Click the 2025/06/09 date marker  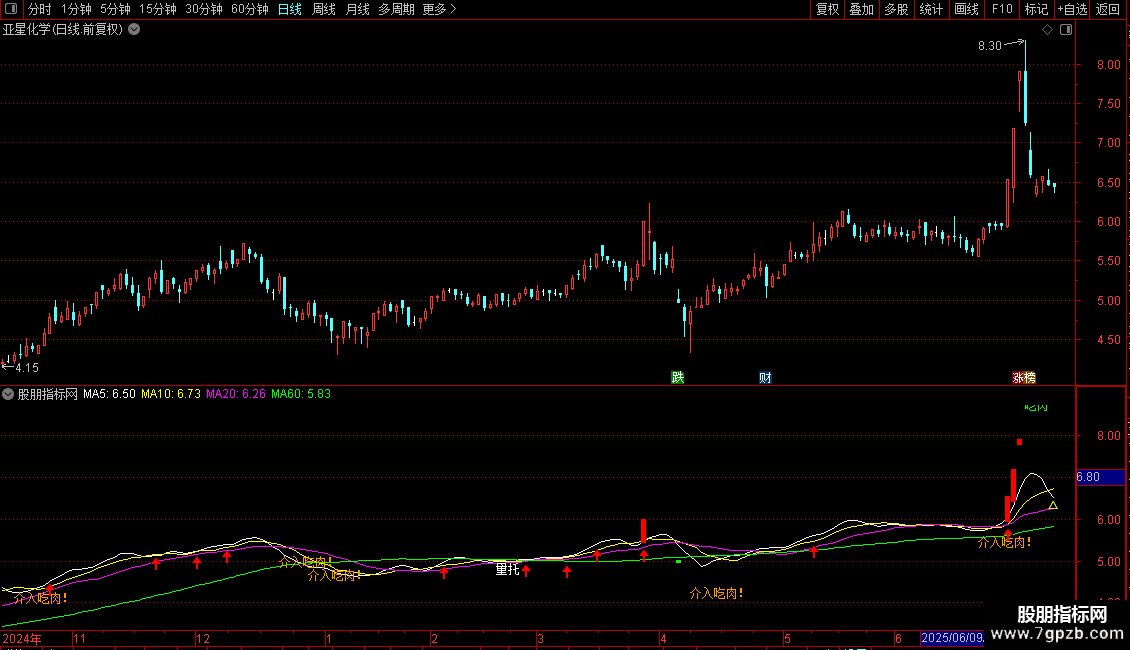click(952, 638)
